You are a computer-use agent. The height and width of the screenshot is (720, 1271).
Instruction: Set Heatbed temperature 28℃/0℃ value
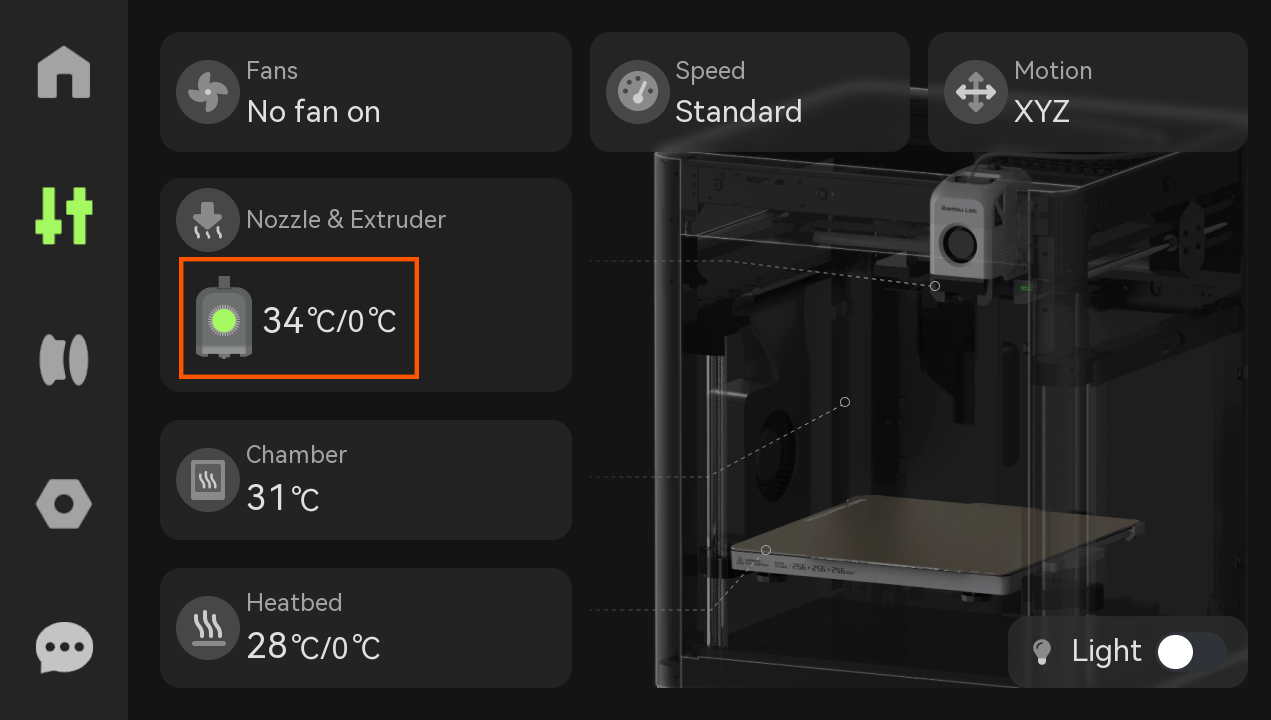coord(314,647)
